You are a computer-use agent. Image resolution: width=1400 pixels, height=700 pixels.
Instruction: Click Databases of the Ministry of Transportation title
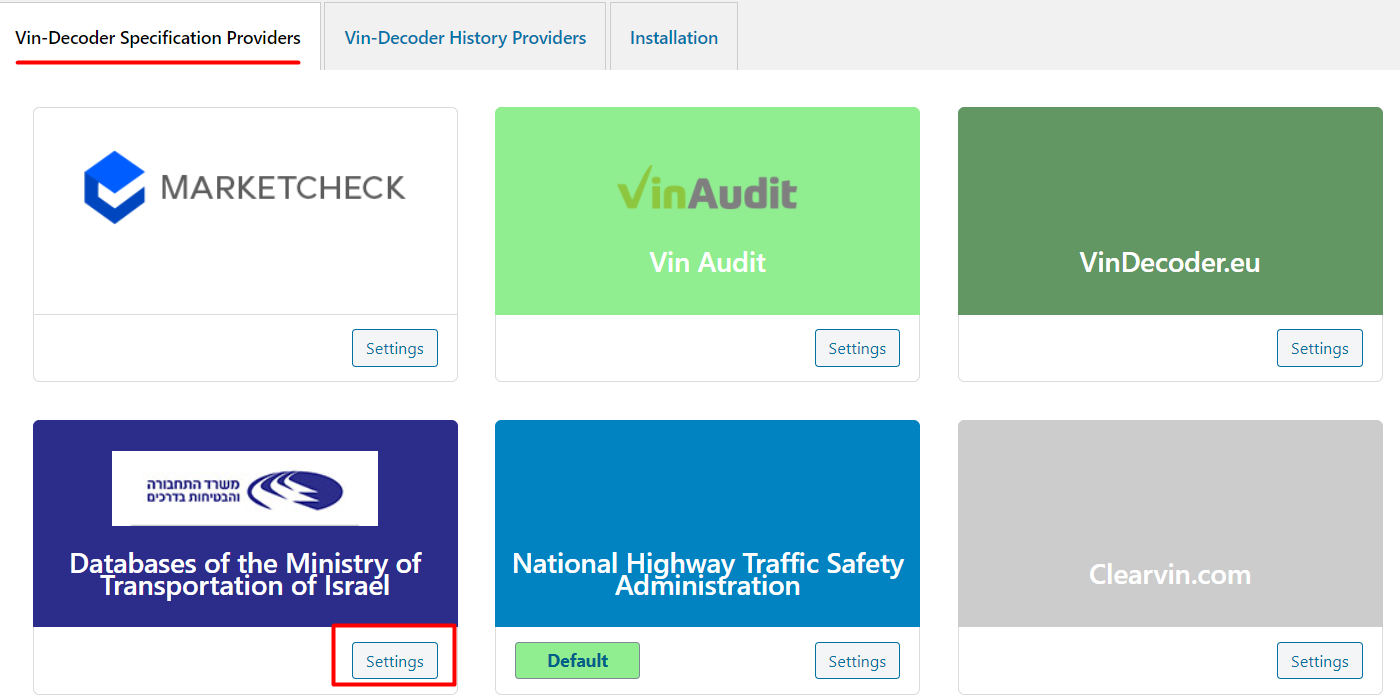pyautogui.click(x=245, y=574)
